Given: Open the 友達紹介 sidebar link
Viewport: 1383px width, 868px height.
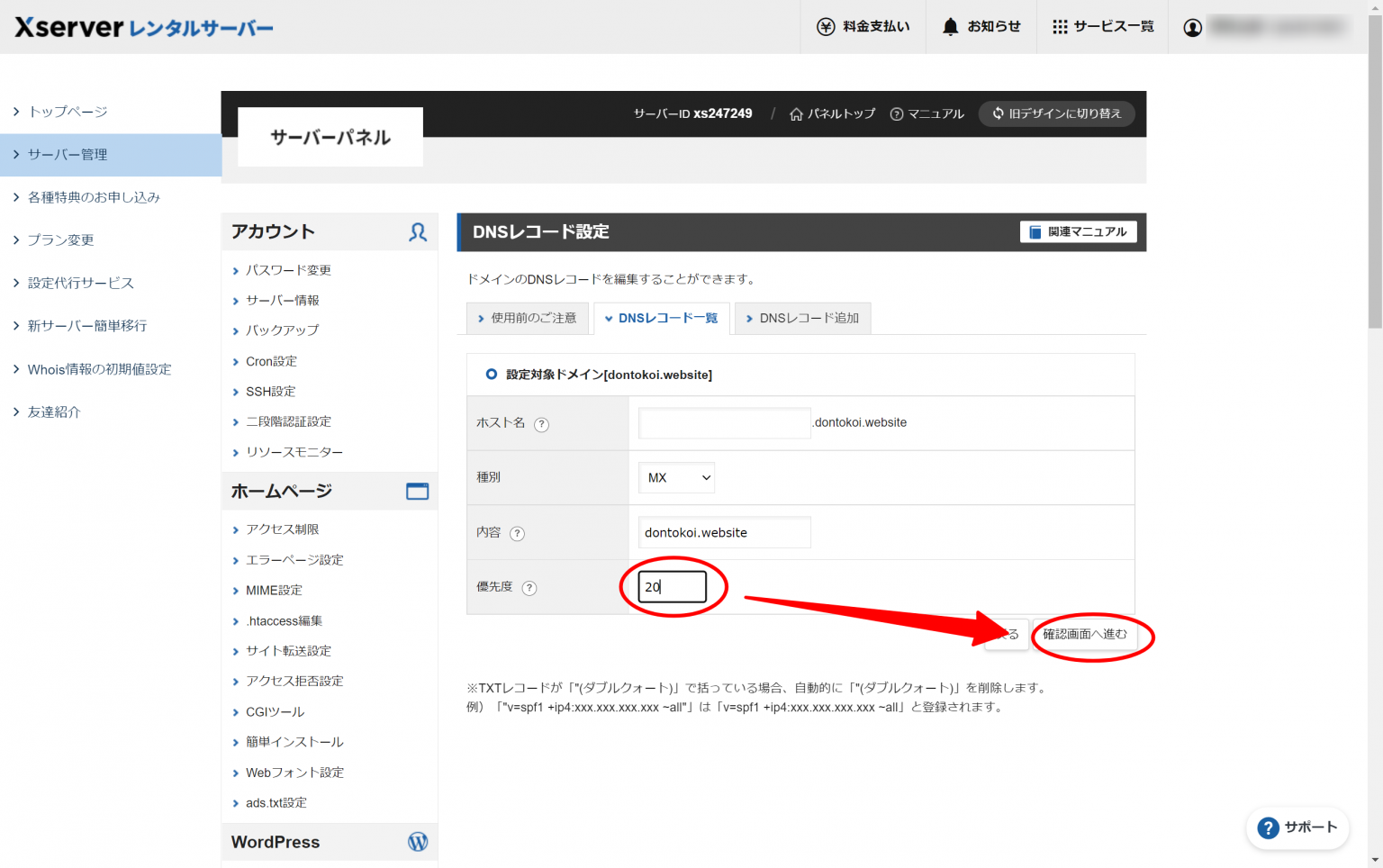Looking at the screenshot, I should click(x=54, y=411).
